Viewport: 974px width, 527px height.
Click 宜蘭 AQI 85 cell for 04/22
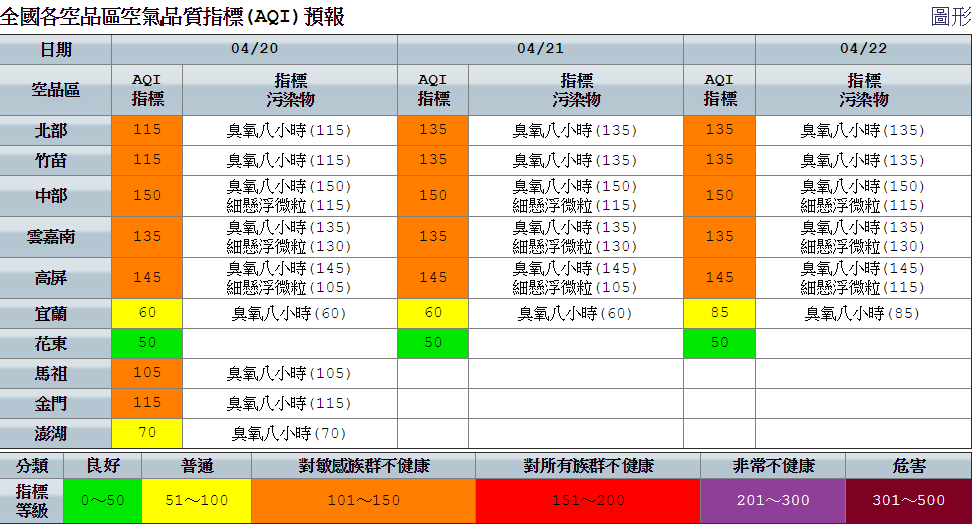[x=719, y=313]
